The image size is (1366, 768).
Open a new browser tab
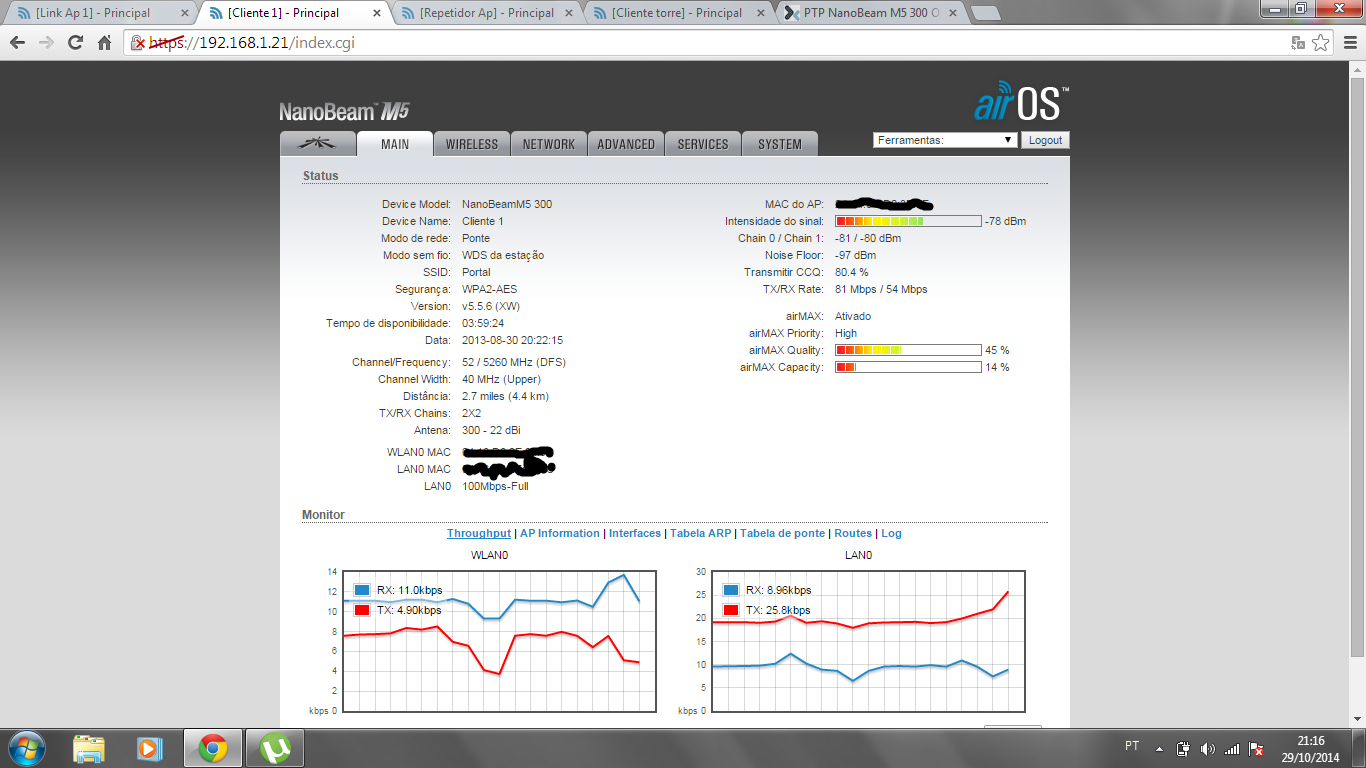click(986, 13)
